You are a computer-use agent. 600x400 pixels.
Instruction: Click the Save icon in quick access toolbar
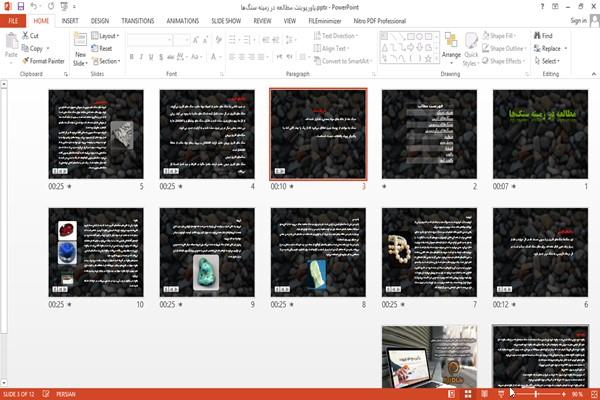(x=21, y=7)
